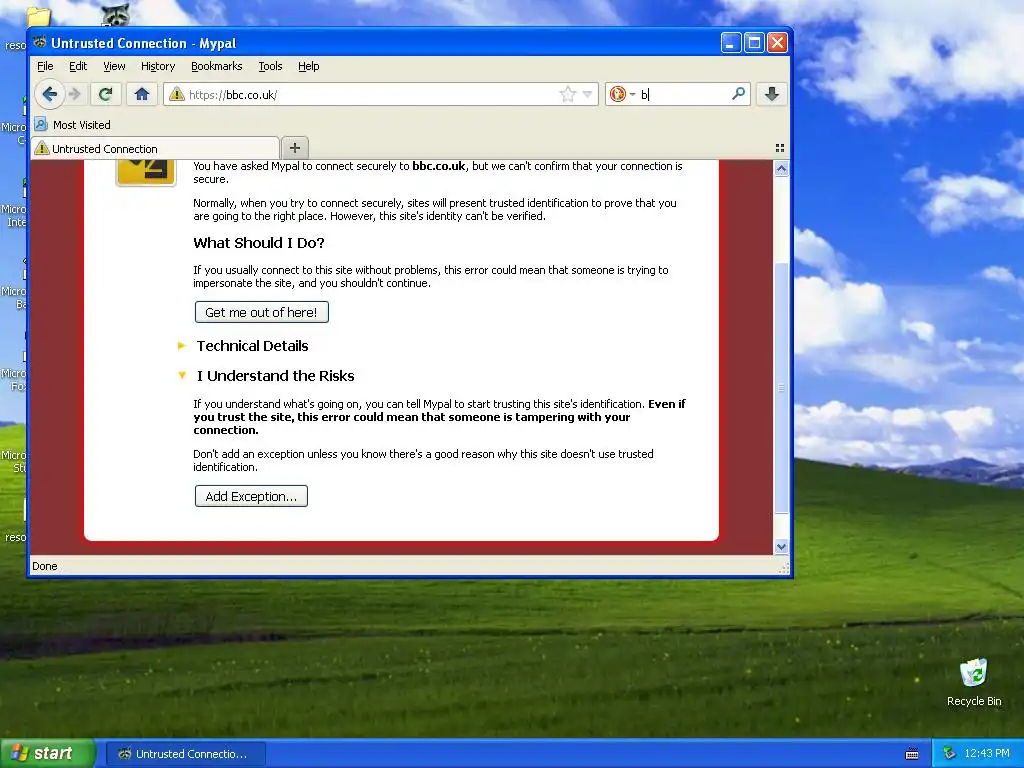The image size is (1024, 768).
Task: Click the system tray clock 12:43 PM
Action: click(x=987, y=753)
